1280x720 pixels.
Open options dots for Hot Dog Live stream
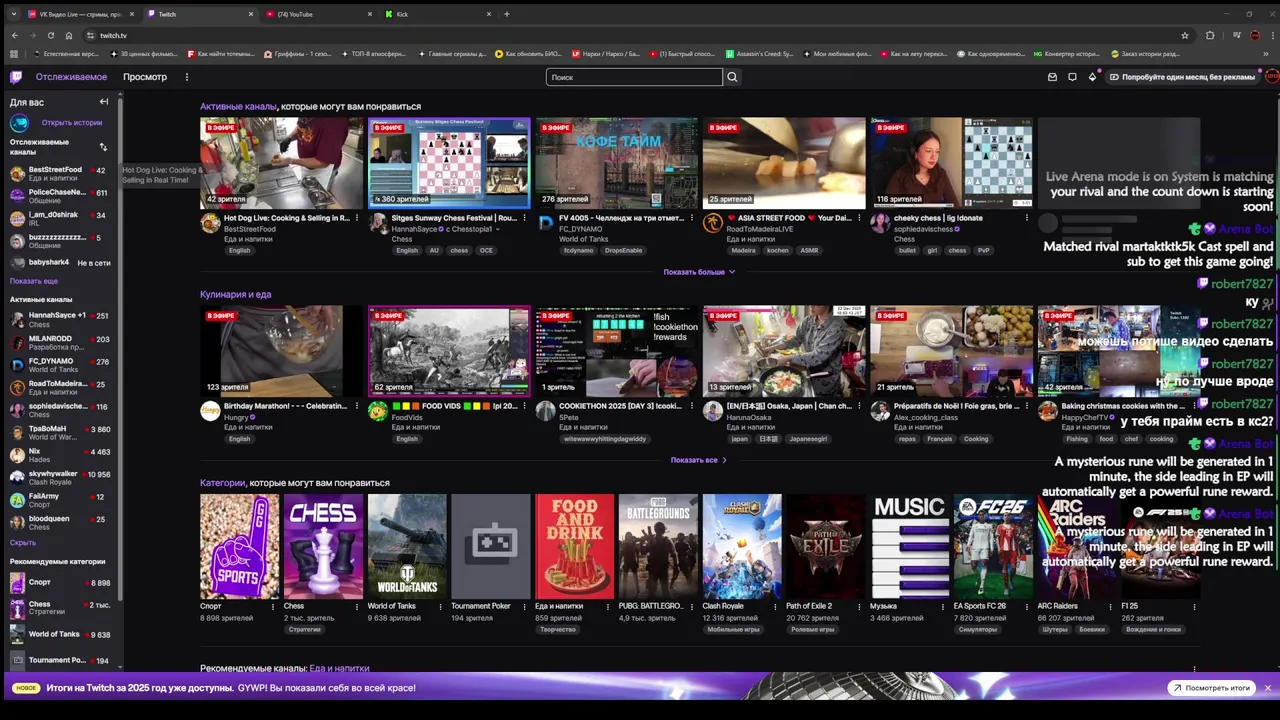pyautogui.click(x=357, y=217)
